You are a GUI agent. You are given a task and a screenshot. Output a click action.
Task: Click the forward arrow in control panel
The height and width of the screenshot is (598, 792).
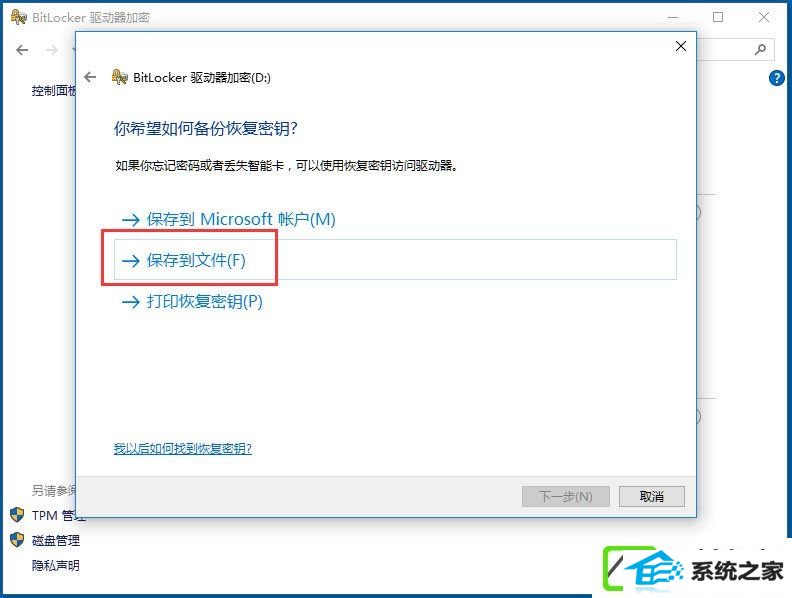pos(52,50)
